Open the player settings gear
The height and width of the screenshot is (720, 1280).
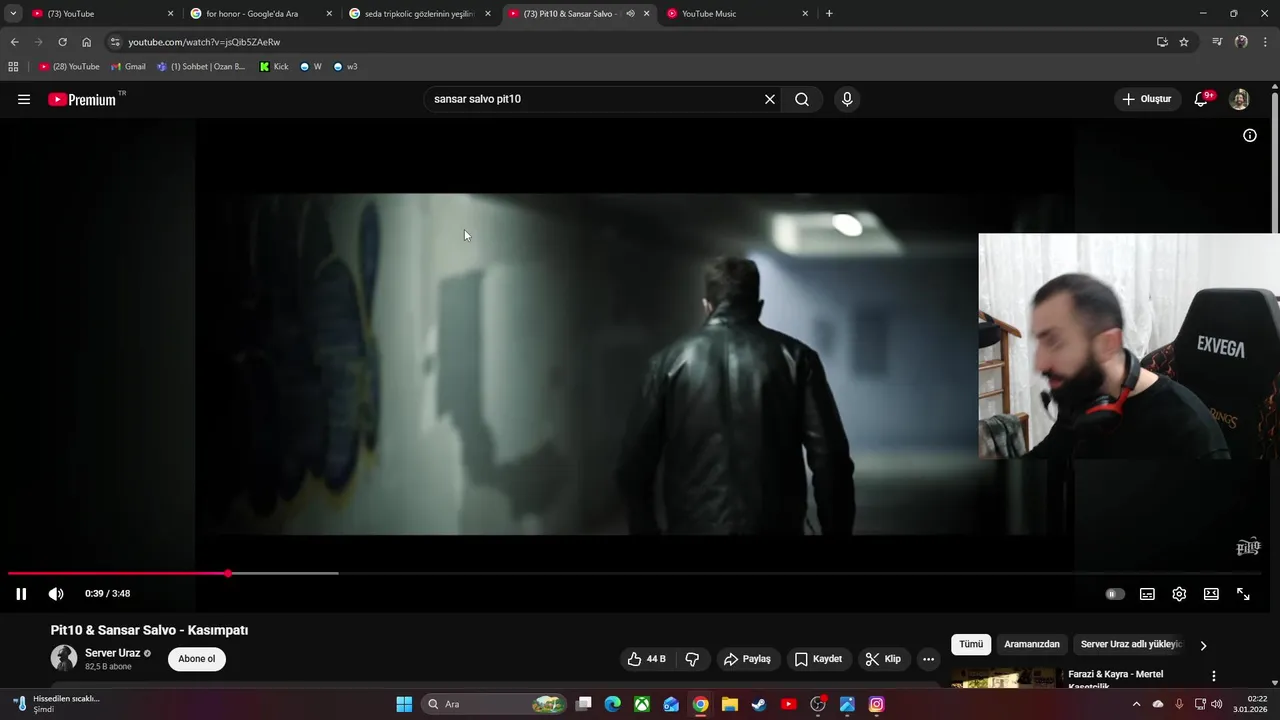point(1179,594)
